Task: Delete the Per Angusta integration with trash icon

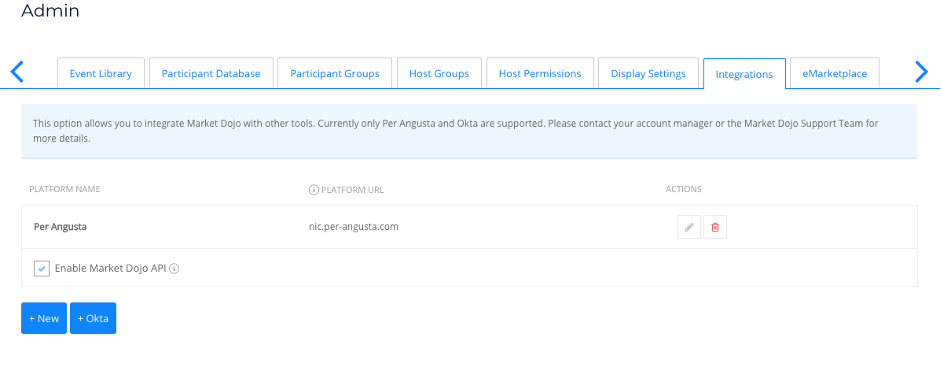Action: click(x=715, y=228)
